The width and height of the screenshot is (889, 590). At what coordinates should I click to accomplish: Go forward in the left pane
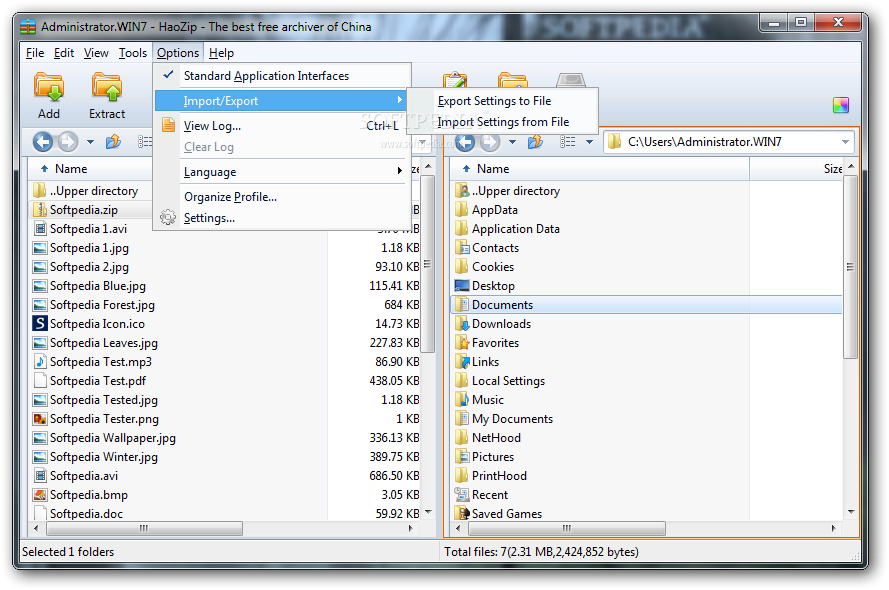coord(69,141)
